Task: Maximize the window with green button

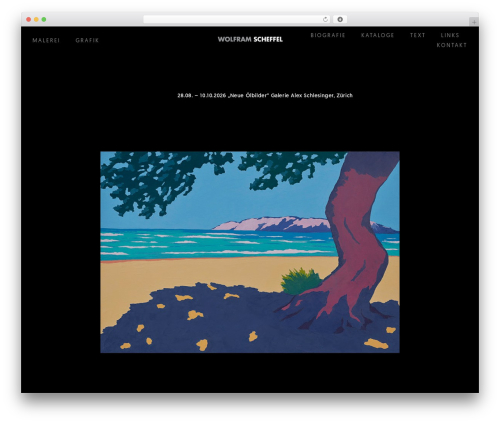Action: click(x=44, y=19)
